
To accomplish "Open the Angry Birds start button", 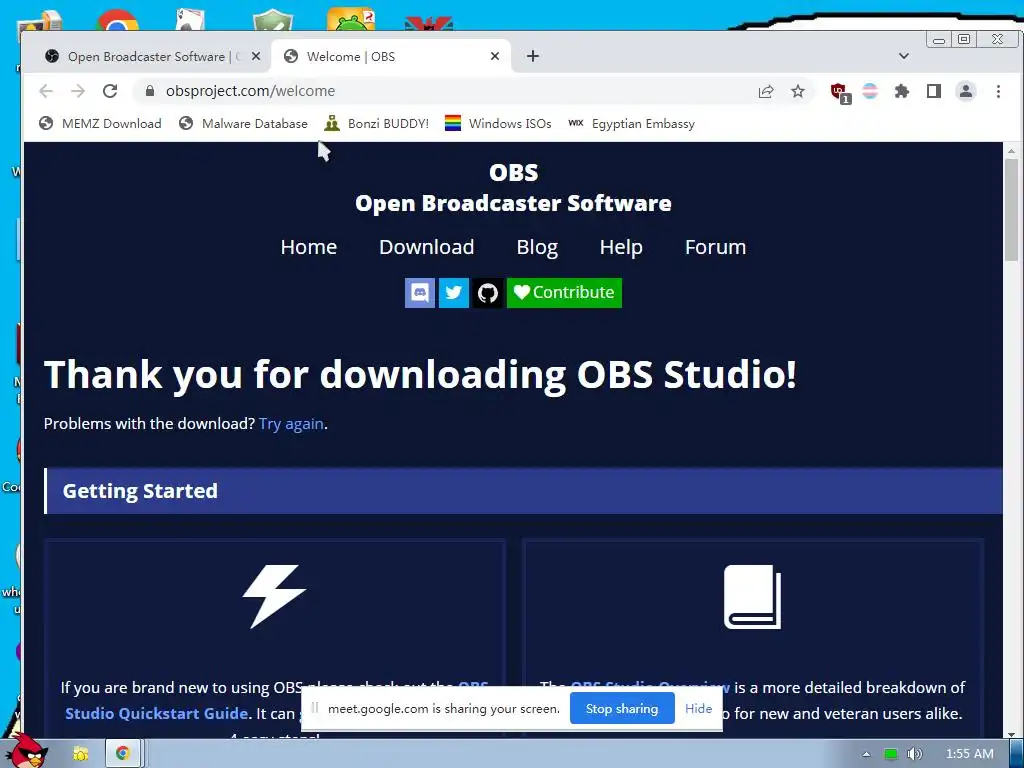I will click(x=26, y=751).
